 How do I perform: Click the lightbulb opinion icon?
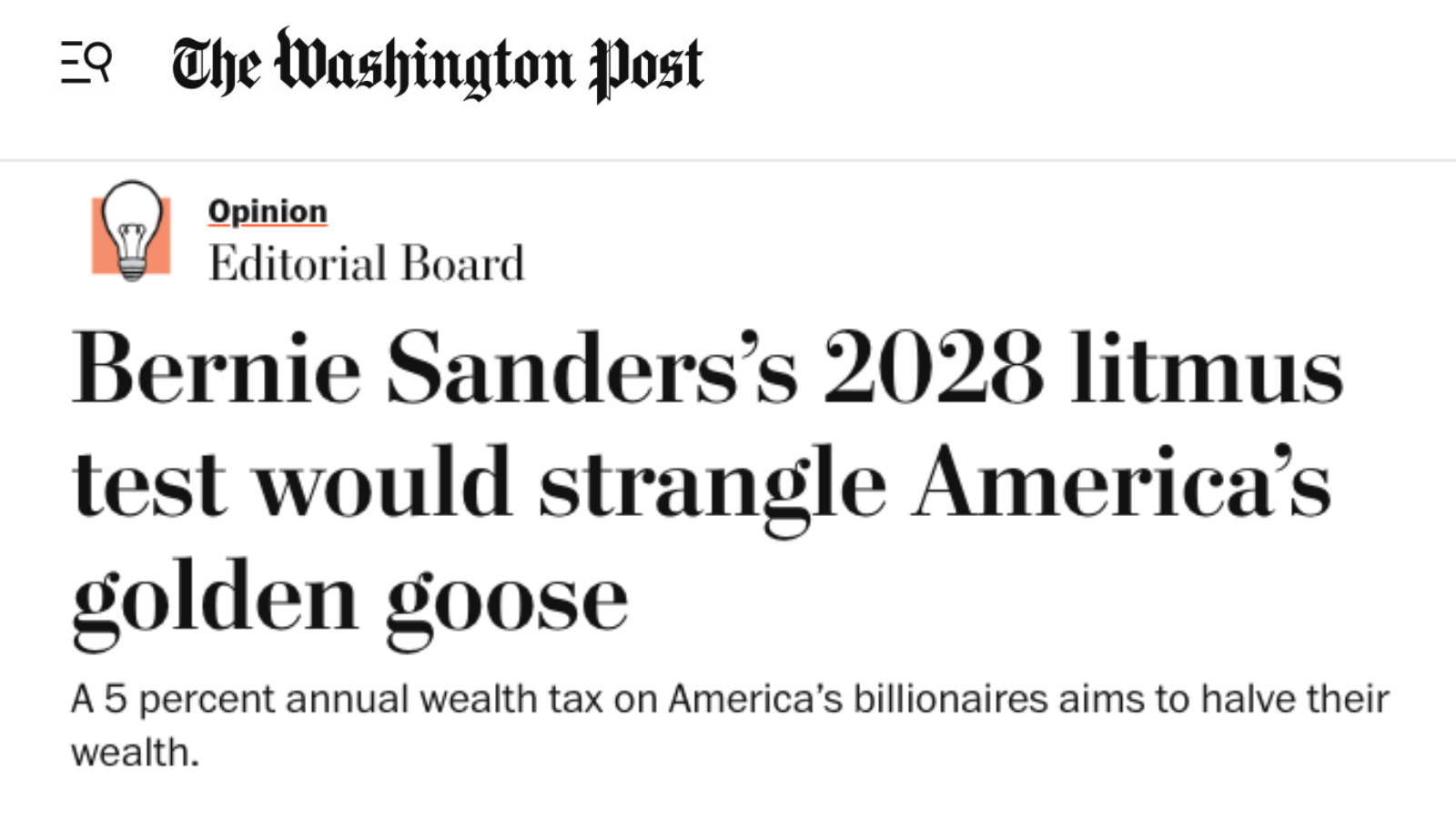pyautogui.click(x=131, y=231)
